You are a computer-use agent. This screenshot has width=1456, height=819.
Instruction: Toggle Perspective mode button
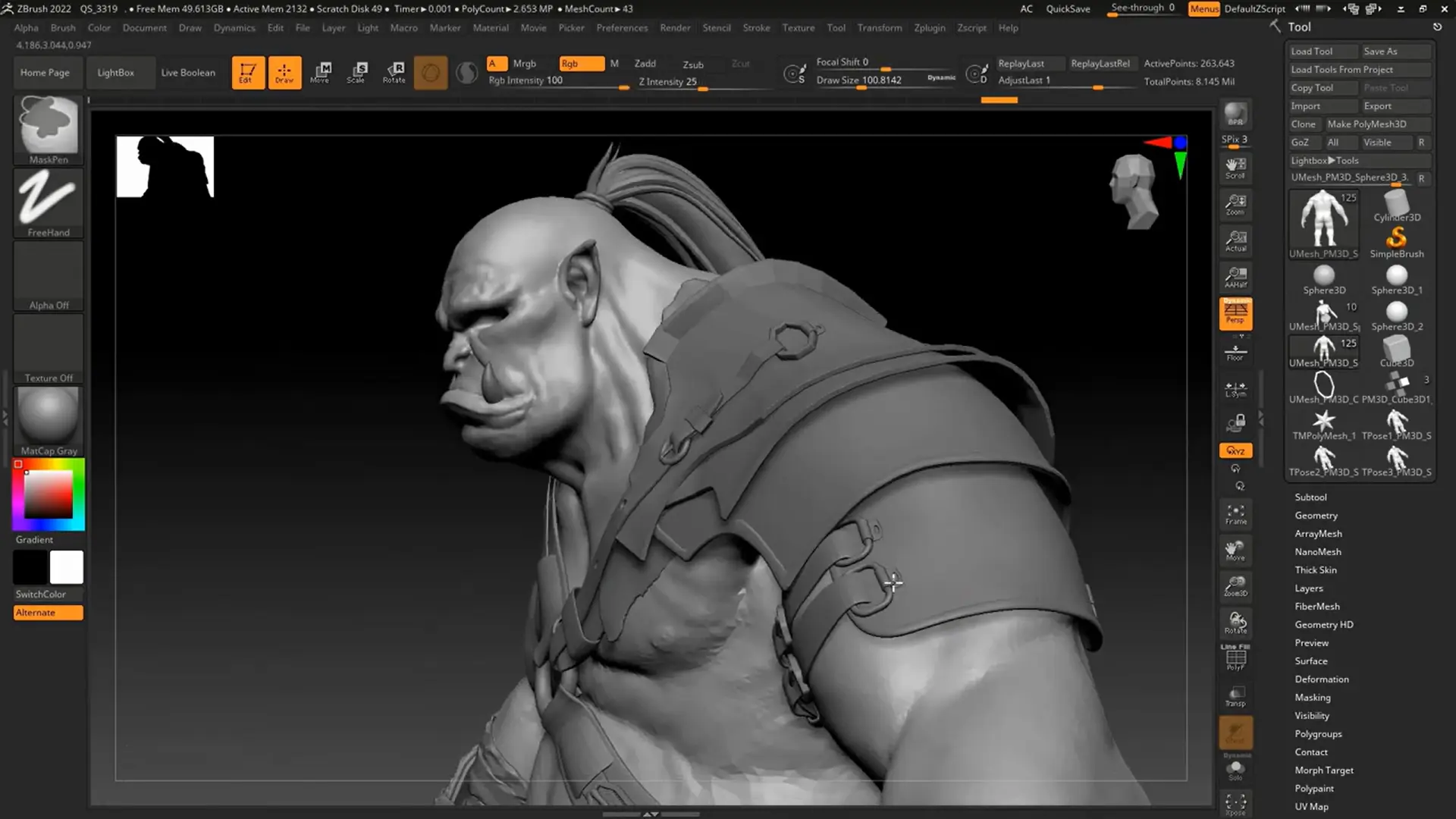(x=1235, y=312)
